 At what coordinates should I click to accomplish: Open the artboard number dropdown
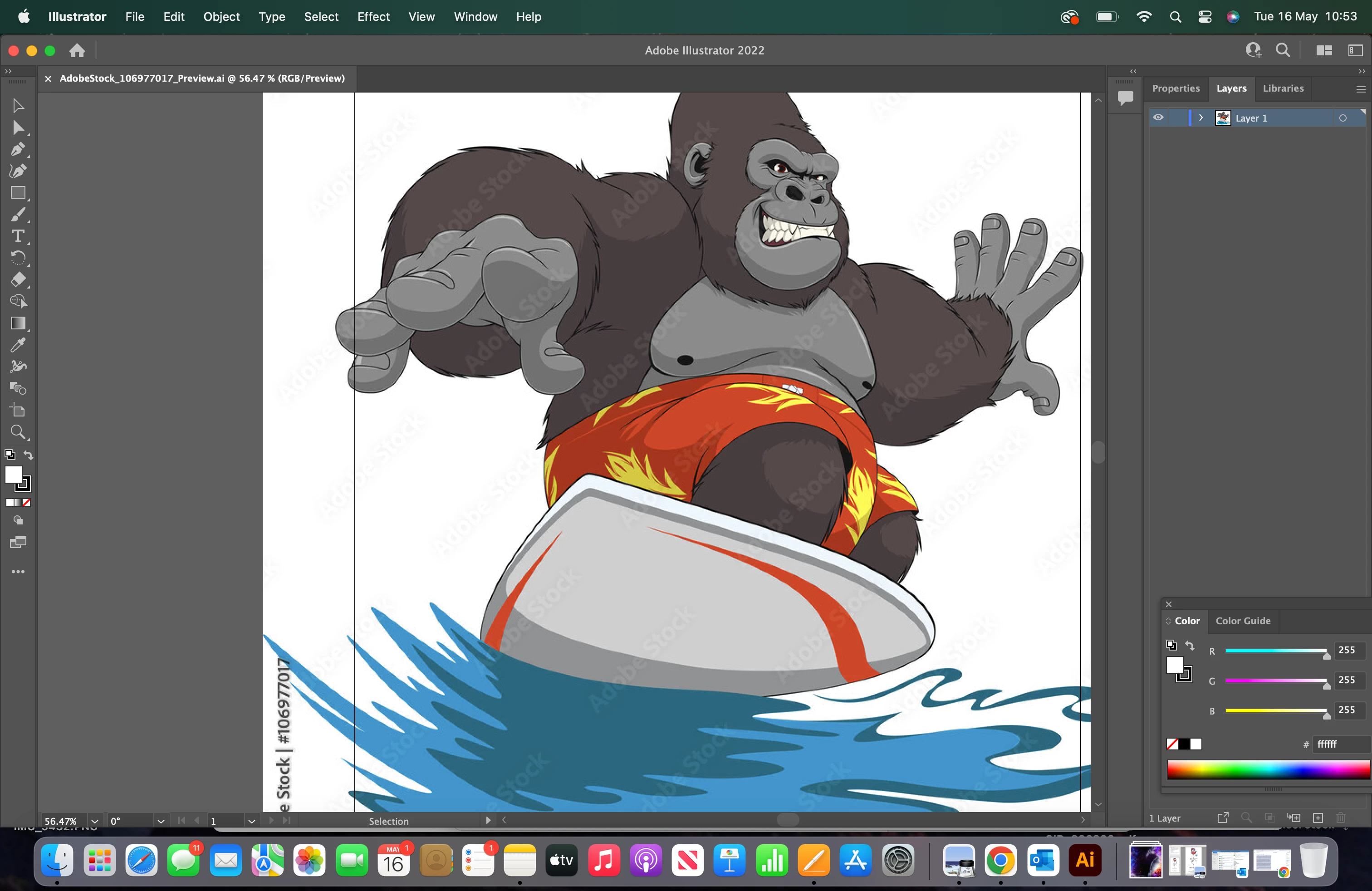tap(251, 821)
